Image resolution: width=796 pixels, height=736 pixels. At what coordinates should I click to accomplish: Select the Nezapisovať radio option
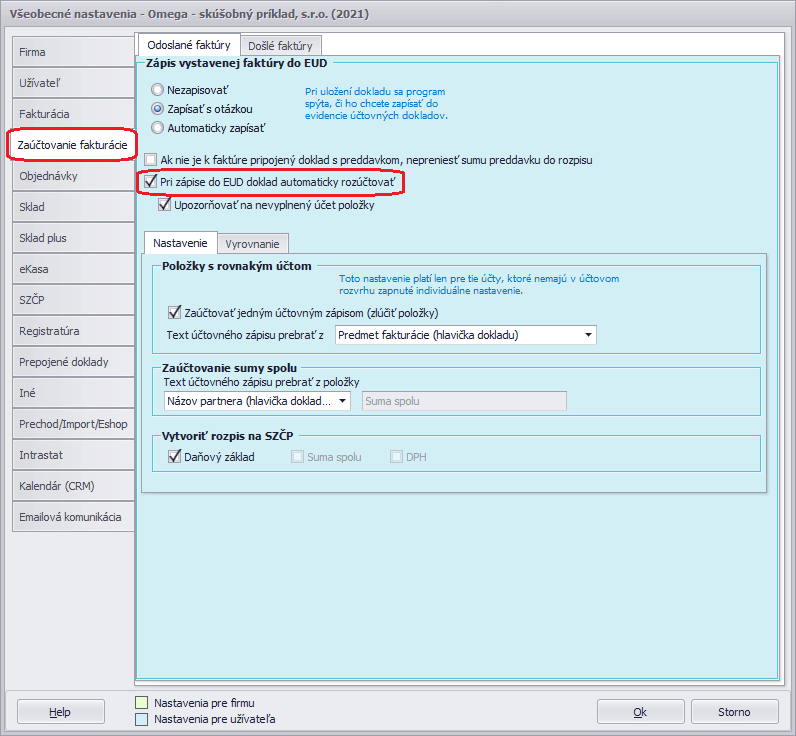[157, 90]
